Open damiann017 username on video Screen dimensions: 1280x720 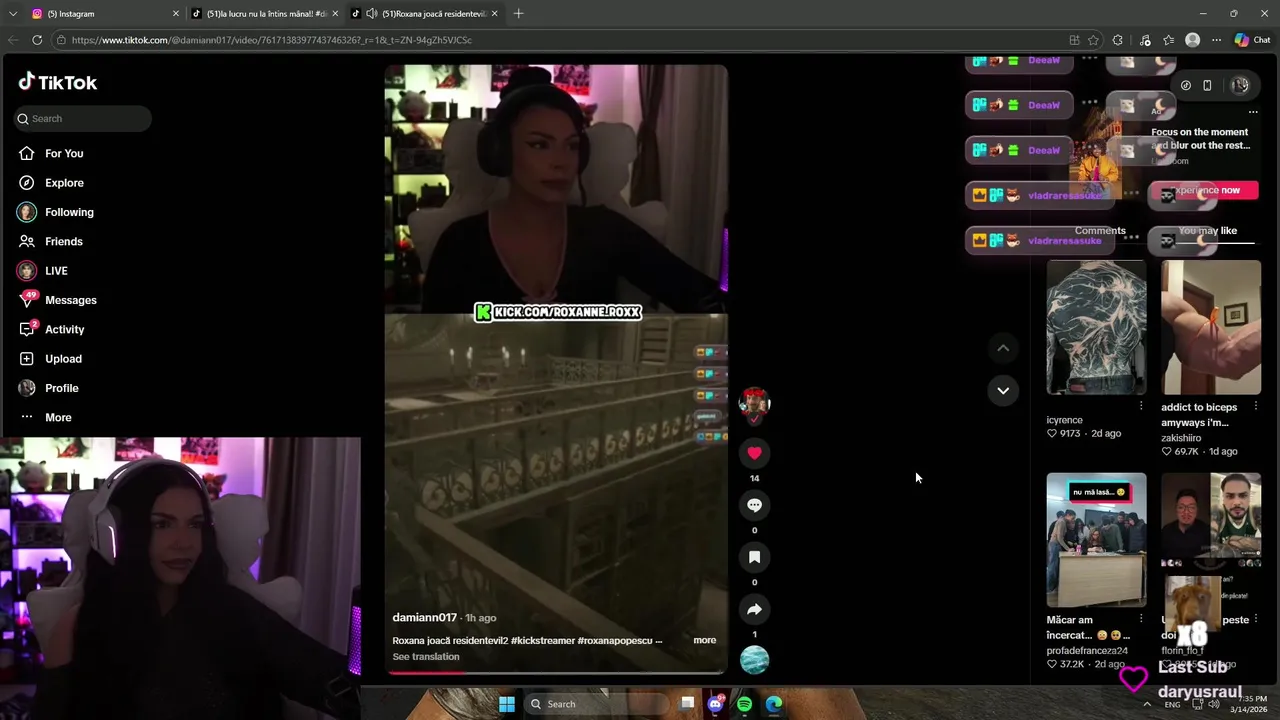tap(424, 618)
